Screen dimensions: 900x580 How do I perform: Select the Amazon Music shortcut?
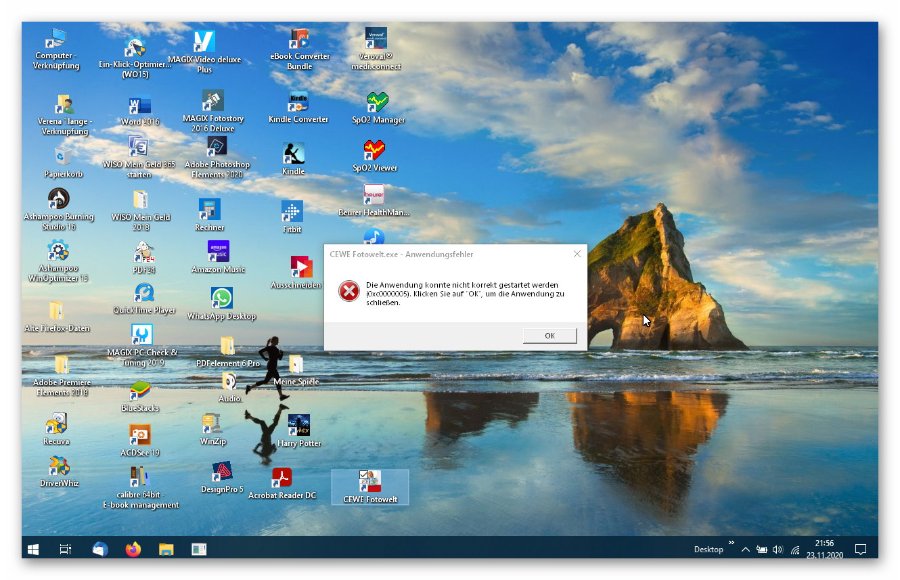pos(217,251)
